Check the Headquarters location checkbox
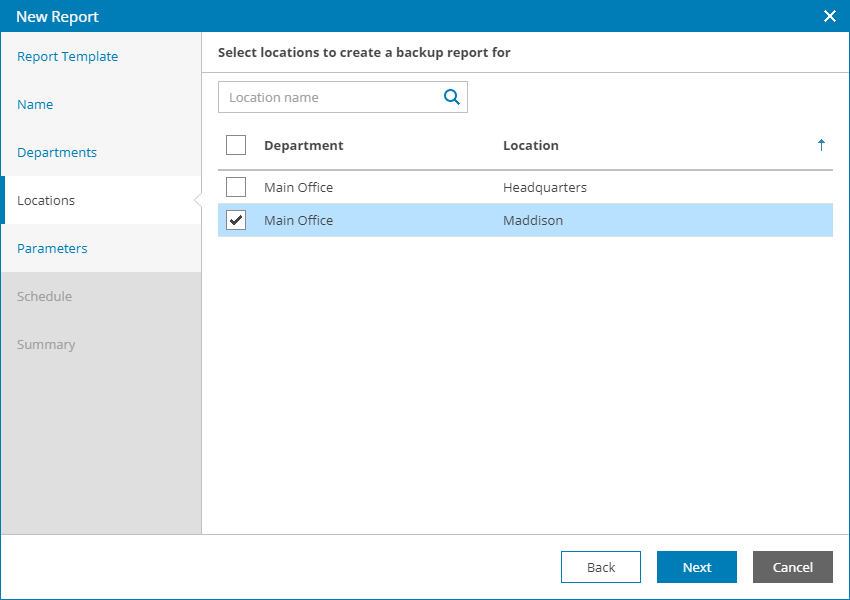Screen dimensions: 850x600 (236, 187)
